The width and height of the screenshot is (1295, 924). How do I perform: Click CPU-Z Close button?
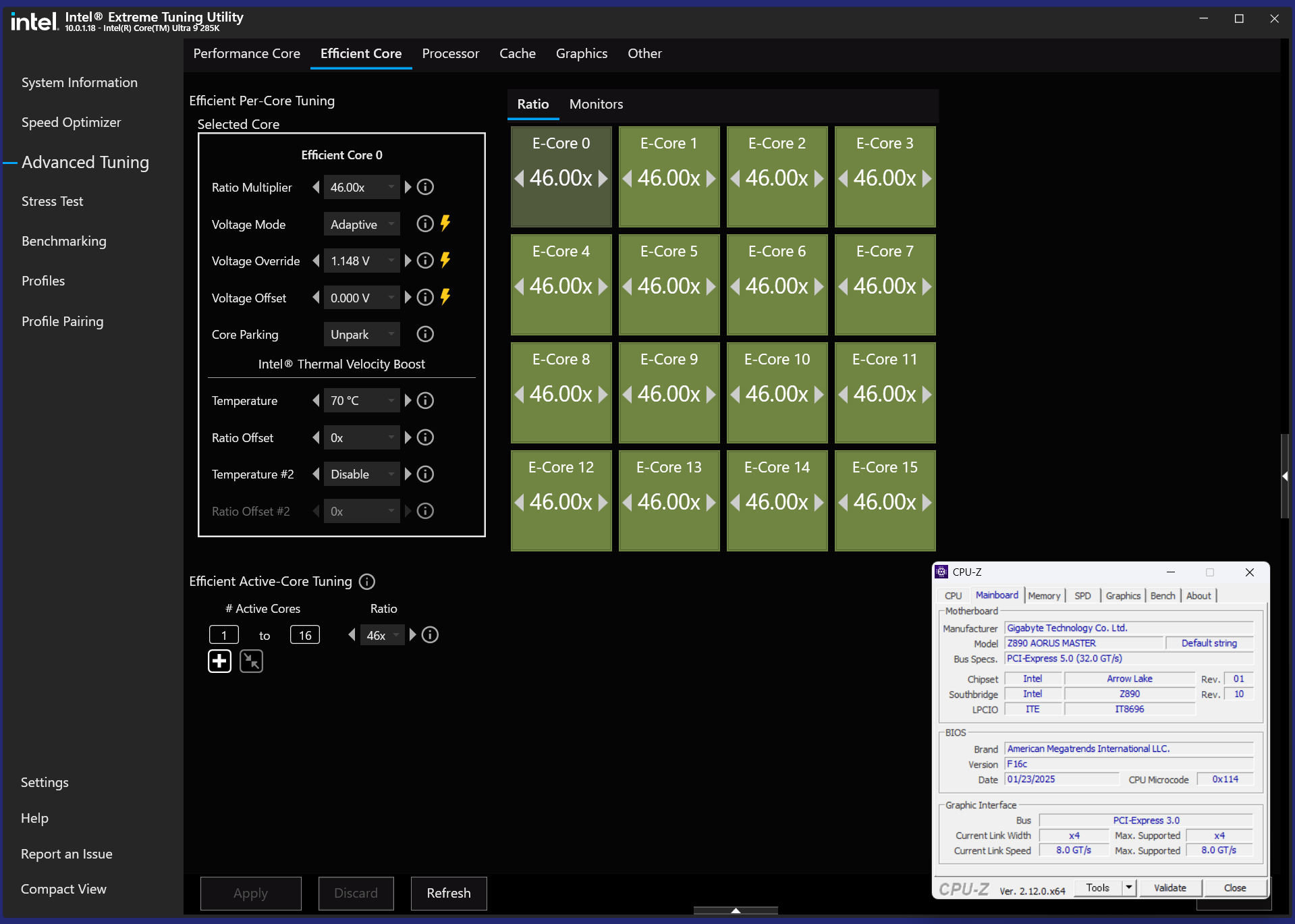click(x=1234, y=888)
